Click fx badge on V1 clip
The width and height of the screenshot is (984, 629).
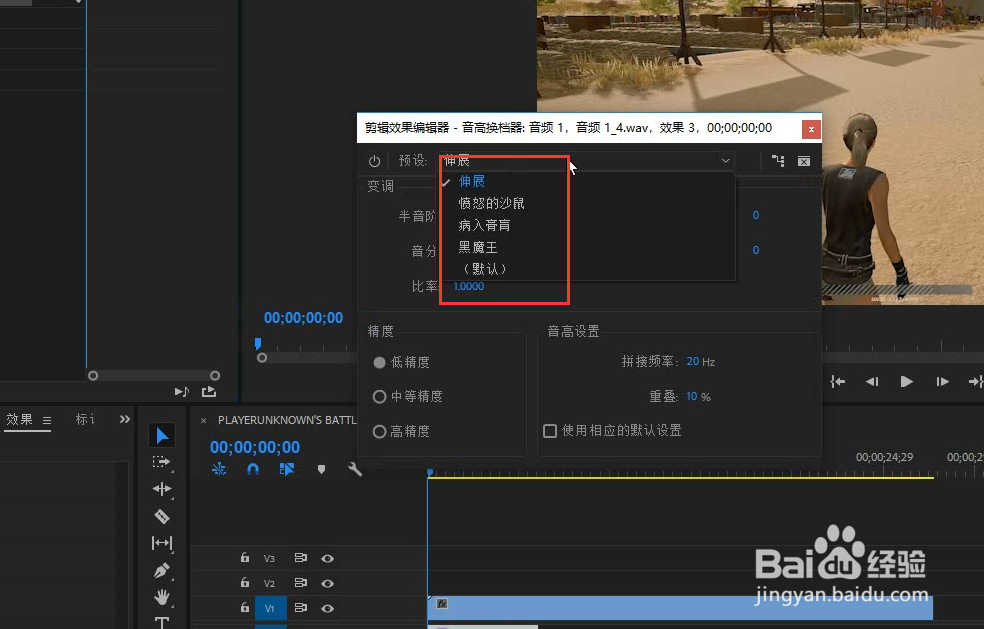pos(442,604)
